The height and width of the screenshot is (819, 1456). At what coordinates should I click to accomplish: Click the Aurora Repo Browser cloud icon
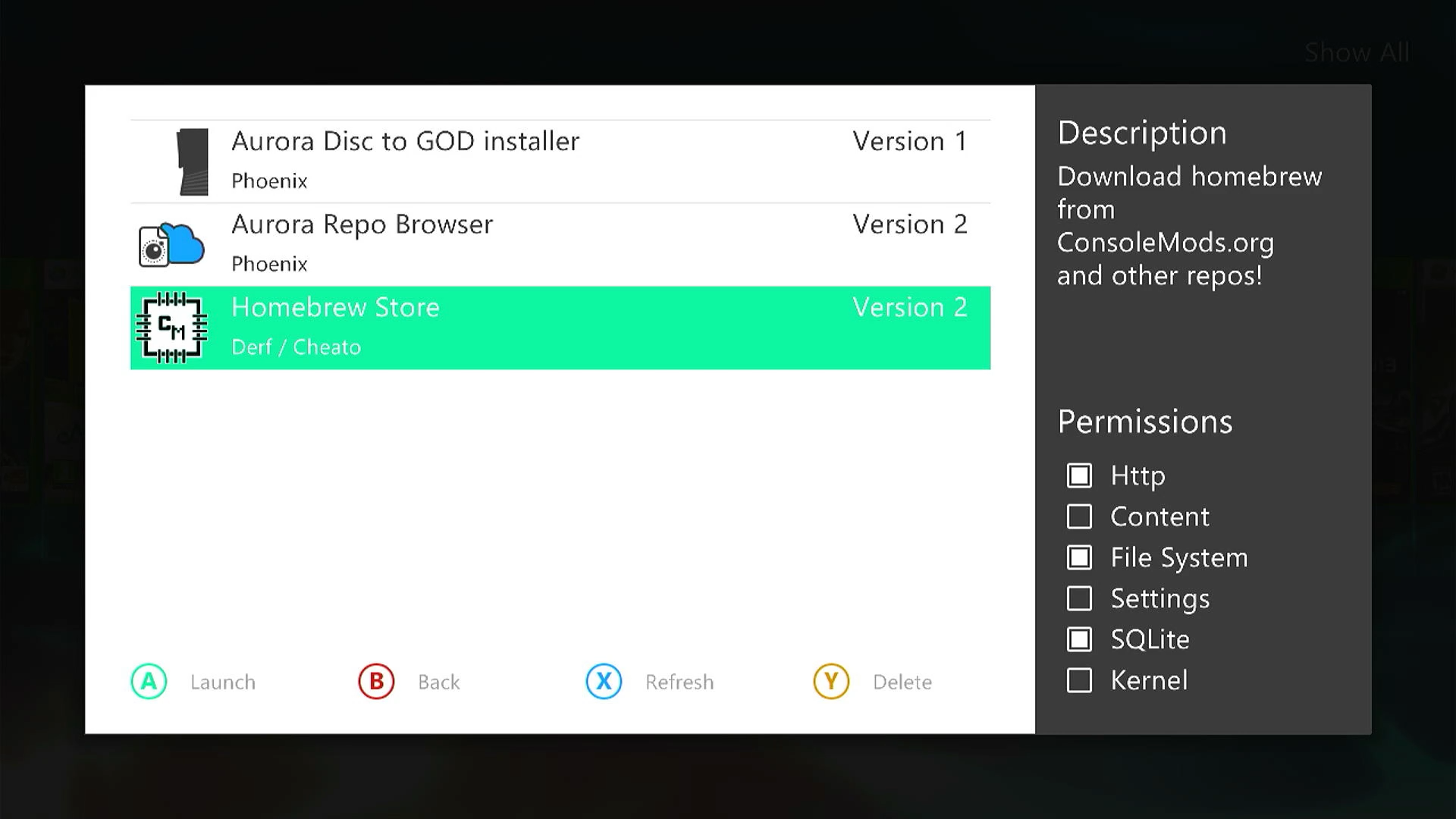coord(170,243)
